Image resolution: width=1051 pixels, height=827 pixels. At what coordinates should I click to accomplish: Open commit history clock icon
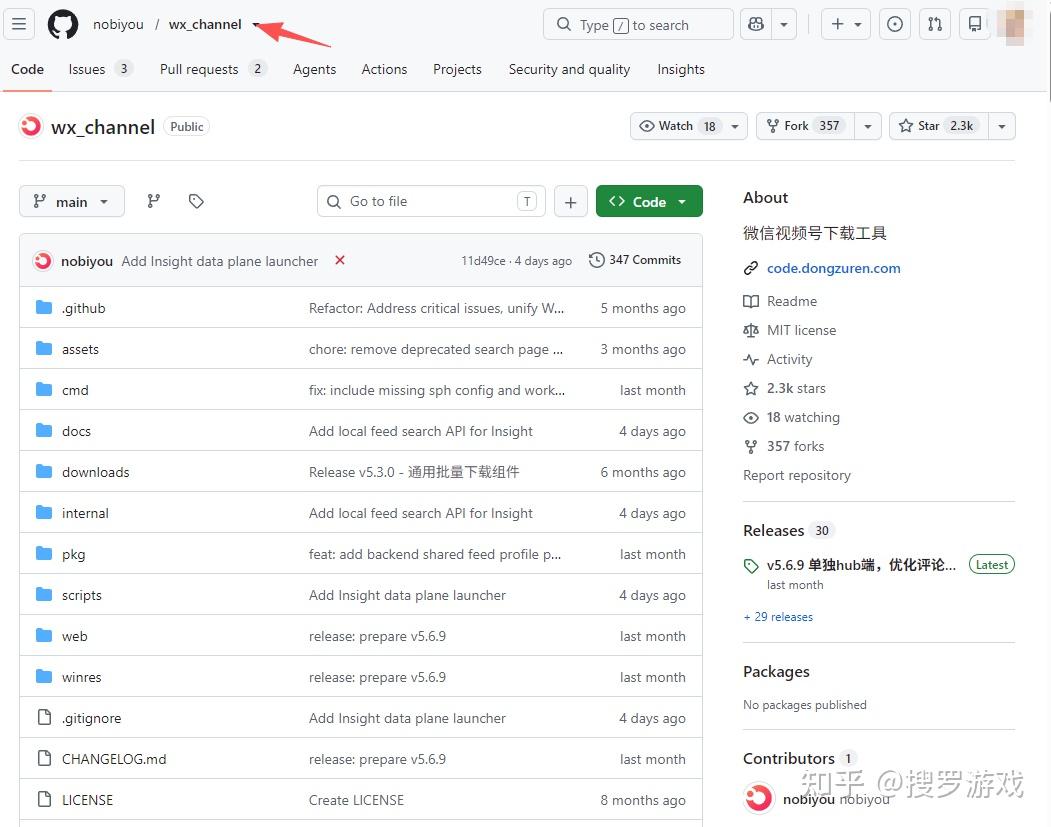point(596,260)
